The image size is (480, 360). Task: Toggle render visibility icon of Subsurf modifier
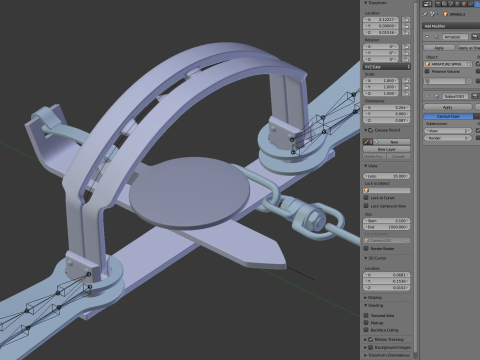point(475,96)
